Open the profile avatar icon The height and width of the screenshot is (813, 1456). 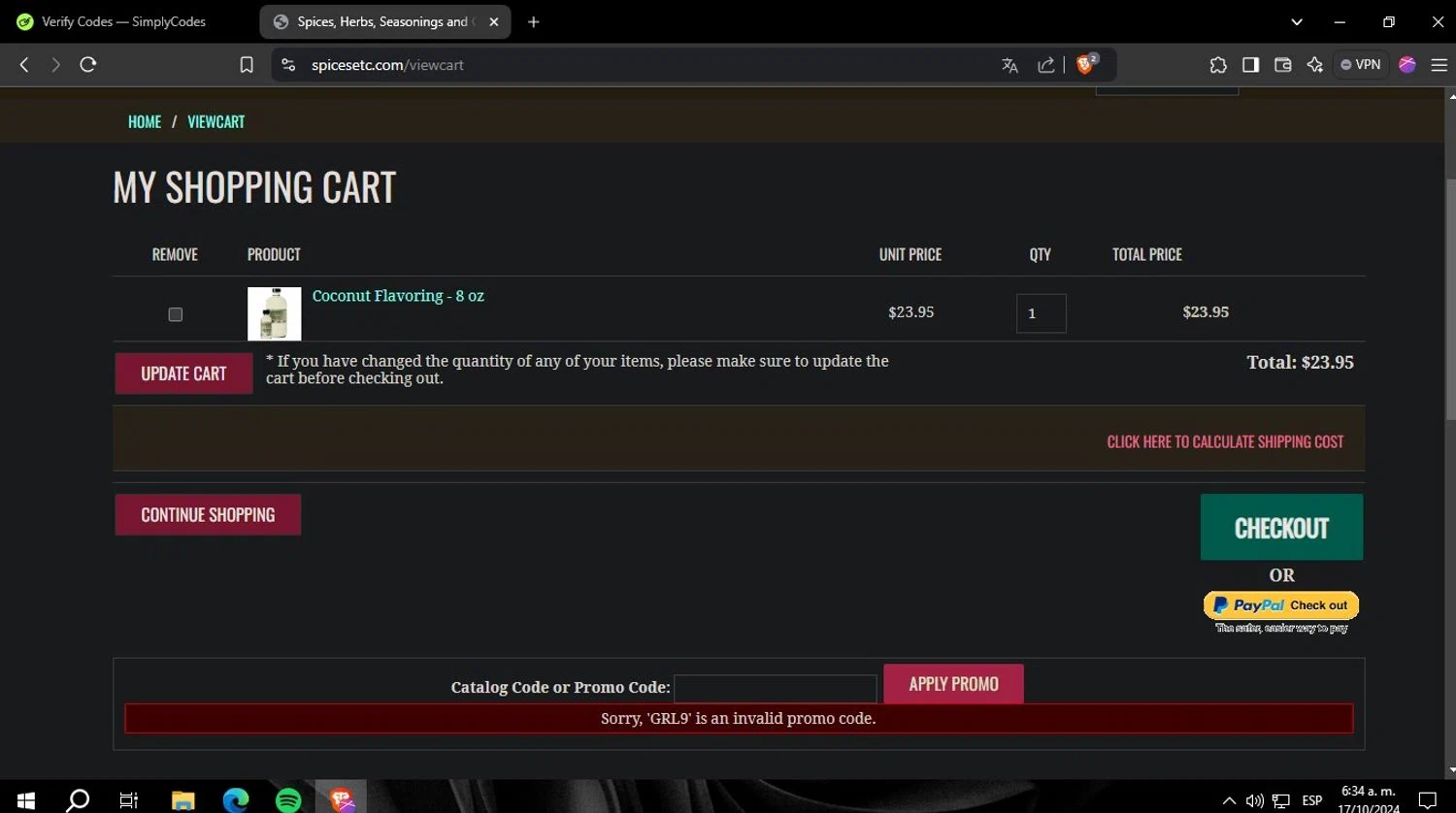(1407, 65)
